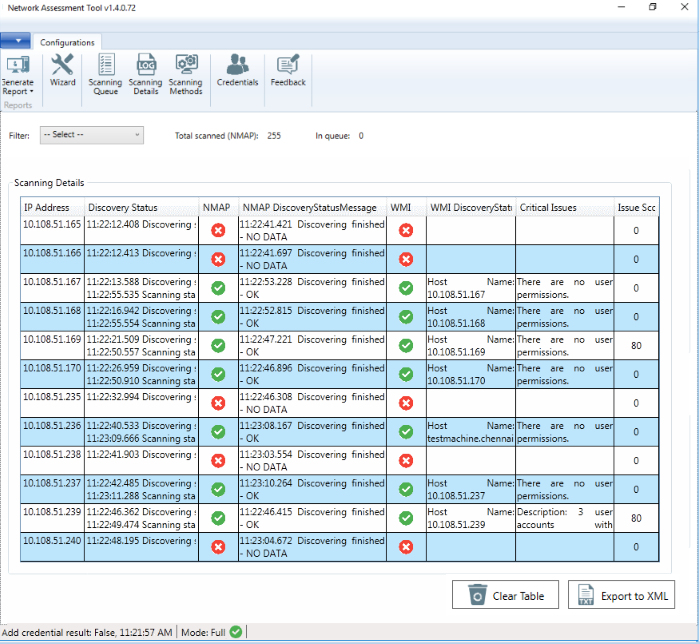Click the NMAP failed icon for 10.108.51.165
The width and height of the screenshot is (700, 644).
(218, 230)
